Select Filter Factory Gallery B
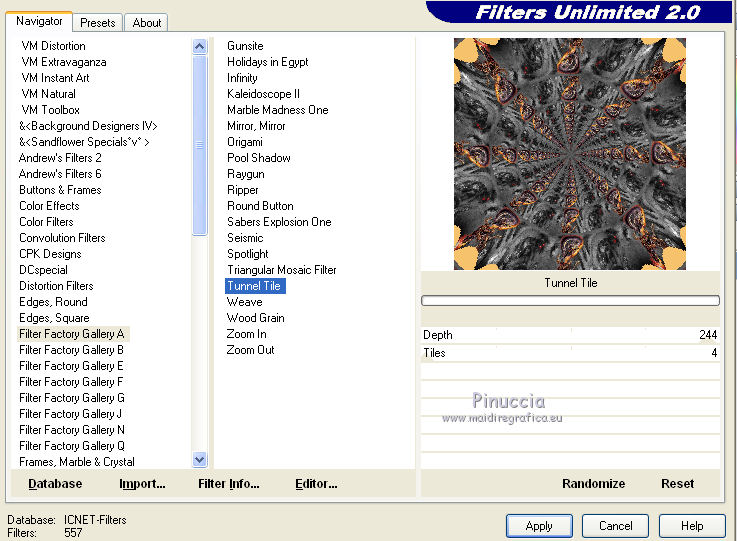 tap(71, 350)
